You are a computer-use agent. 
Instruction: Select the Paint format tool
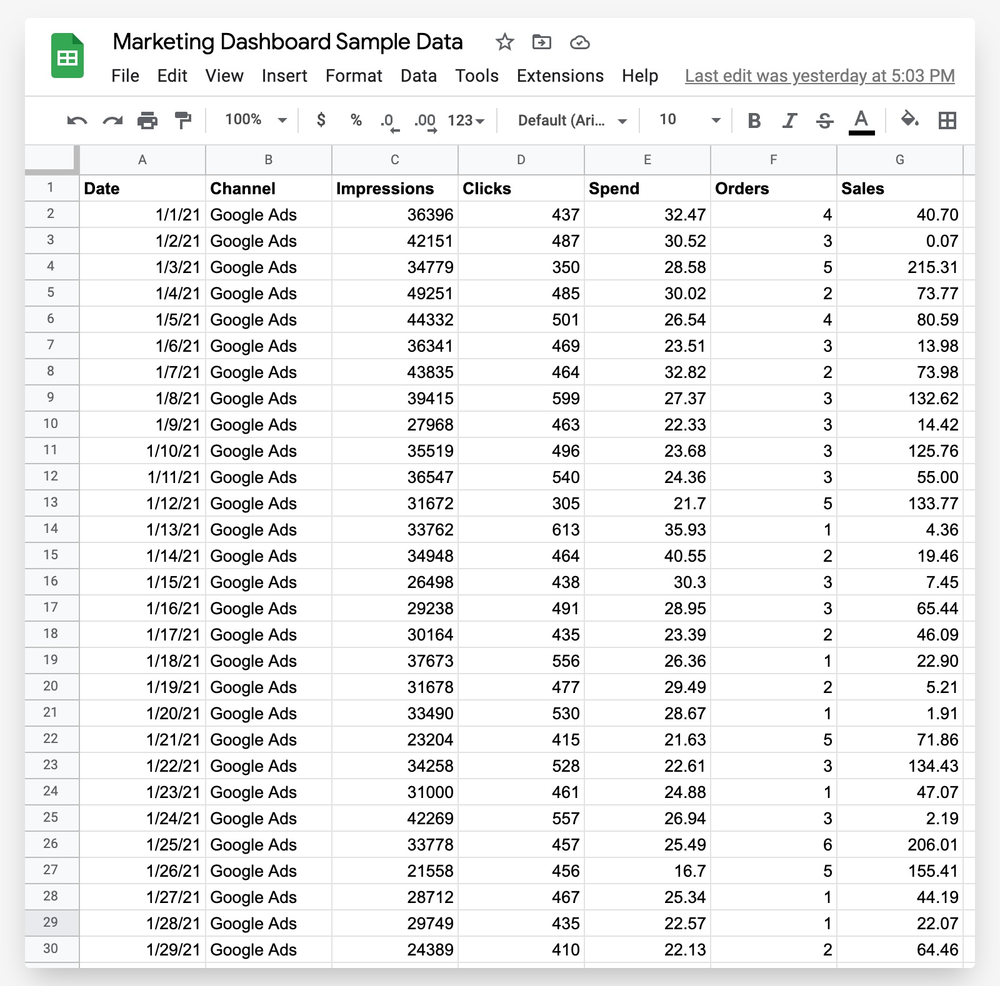[183, 119]
